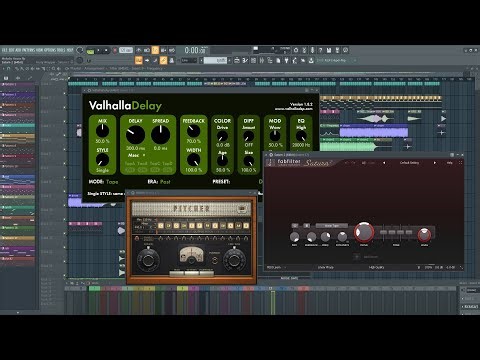Change ValhallaDelay ERA Past selector

coord(165,182)
